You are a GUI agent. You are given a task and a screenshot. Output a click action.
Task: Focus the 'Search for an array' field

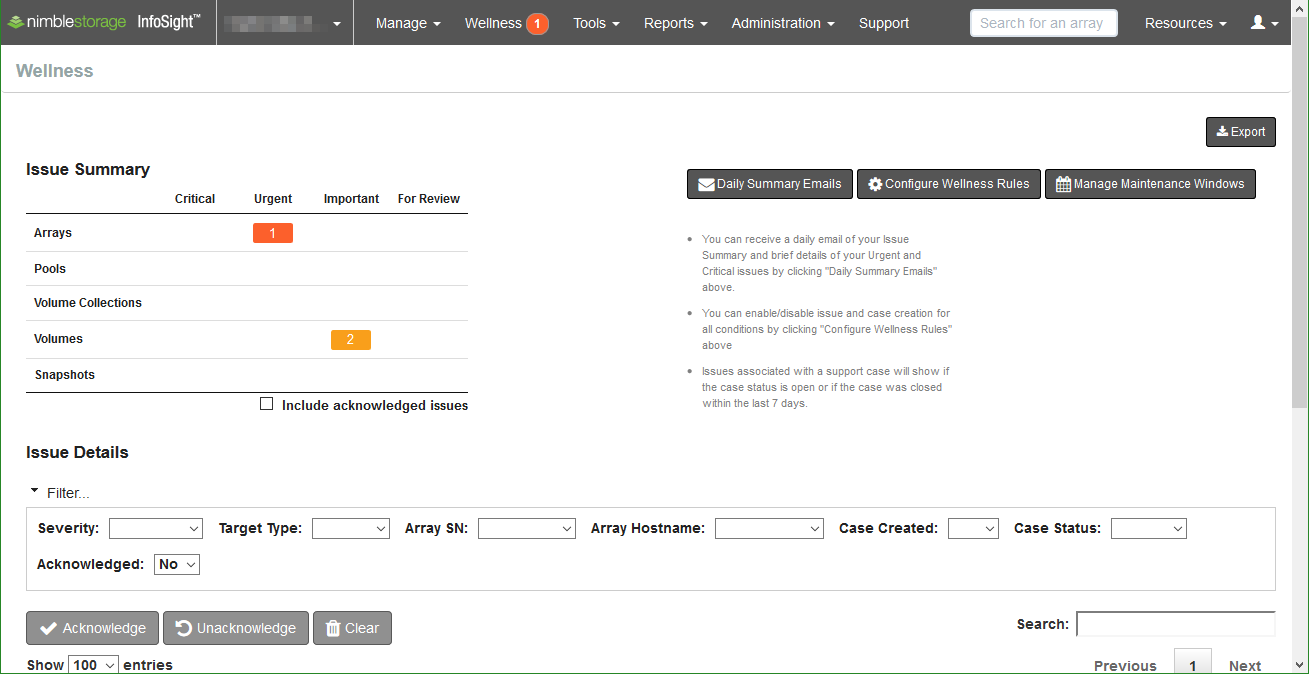point(1043,23)
